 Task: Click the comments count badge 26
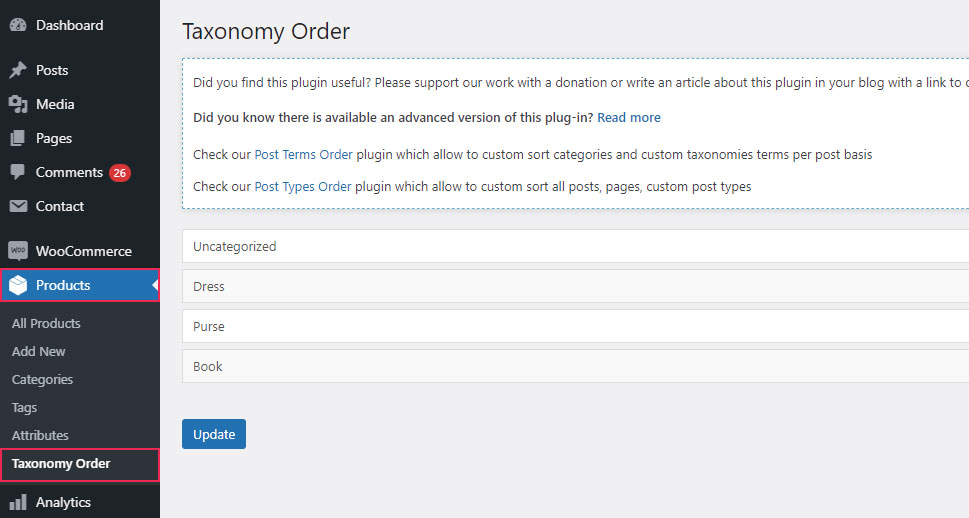120,173
